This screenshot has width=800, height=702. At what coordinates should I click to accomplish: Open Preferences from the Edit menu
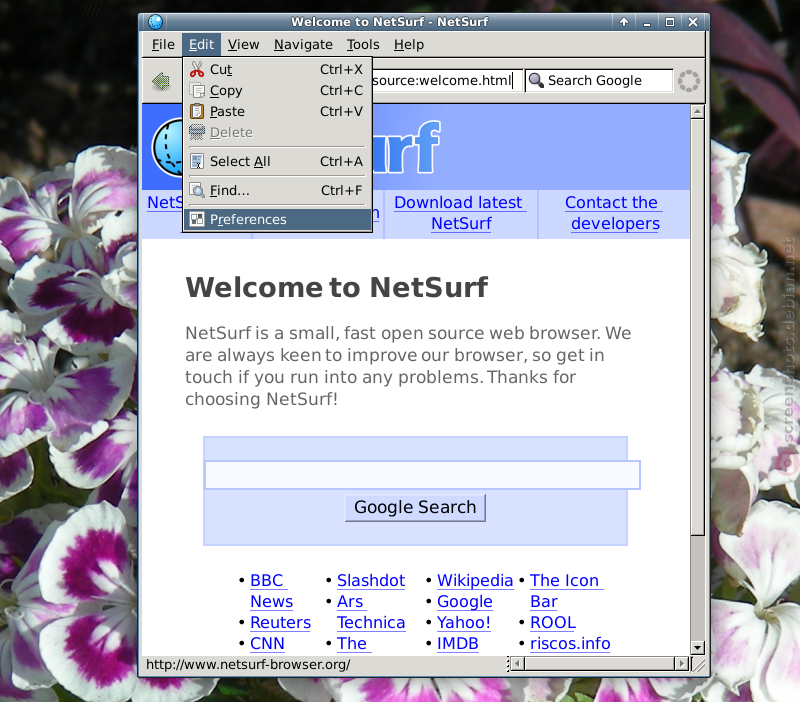pyautogui.click(x=277, y=219)
